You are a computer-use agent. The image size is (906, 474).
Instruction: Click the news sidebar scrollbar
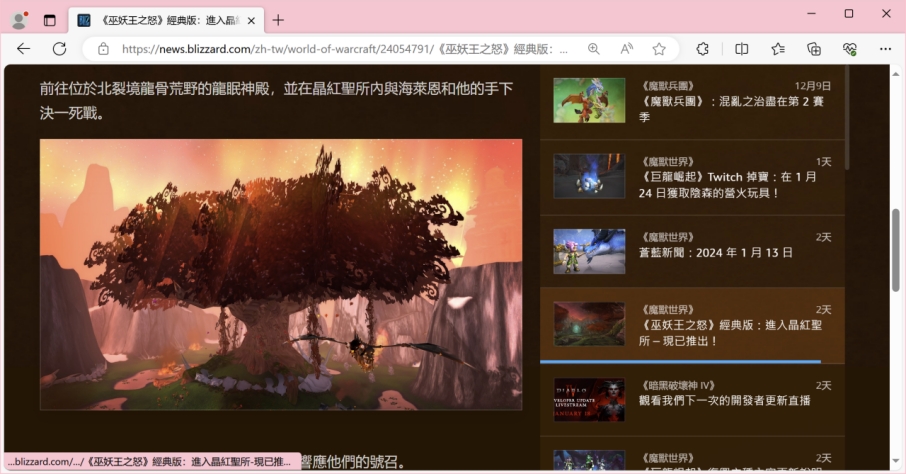[846, 117]
